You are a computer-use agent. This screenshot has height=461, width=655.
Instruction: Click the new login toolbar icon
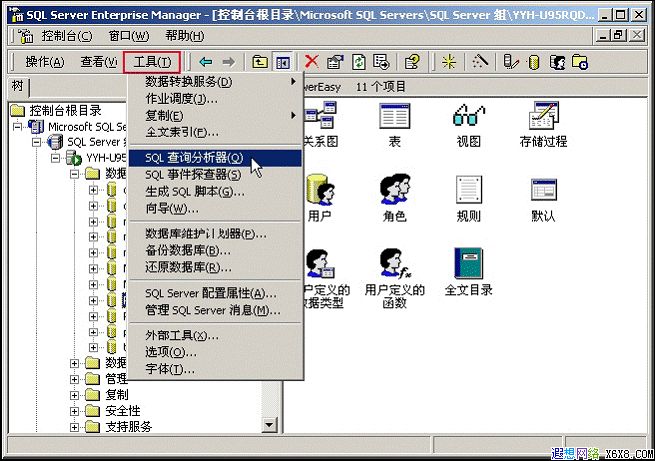[557, 62]
